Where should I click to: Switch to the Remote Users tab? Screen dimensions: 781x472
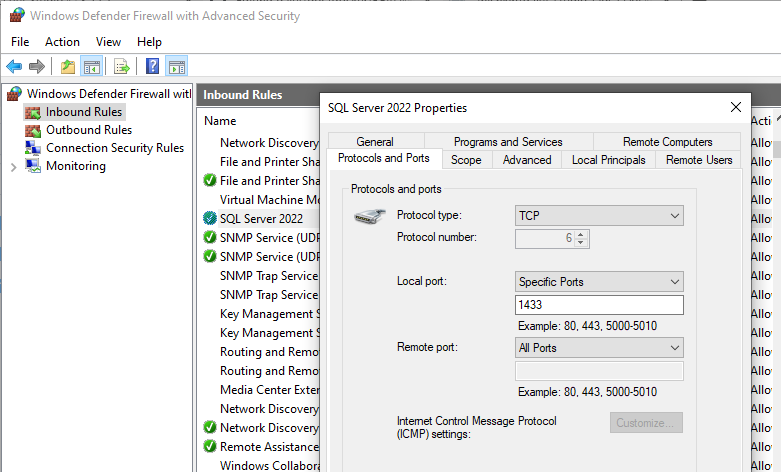point(699,160)
